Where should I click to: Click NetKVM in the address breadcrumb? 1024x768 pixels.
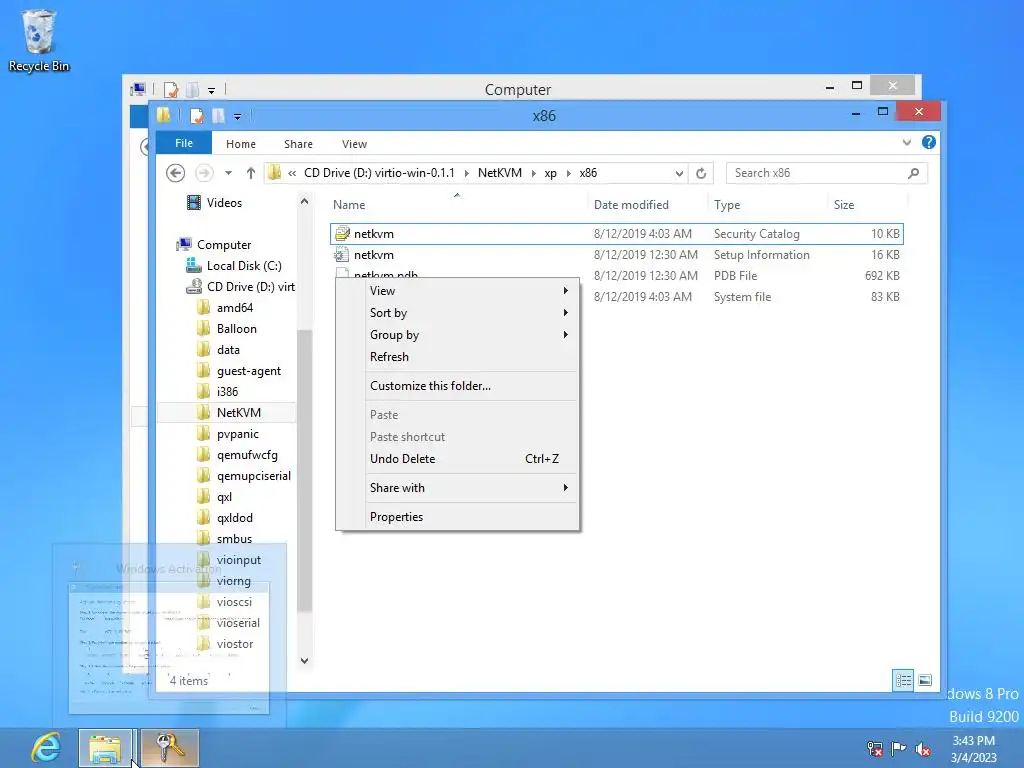tap(500, 173)
